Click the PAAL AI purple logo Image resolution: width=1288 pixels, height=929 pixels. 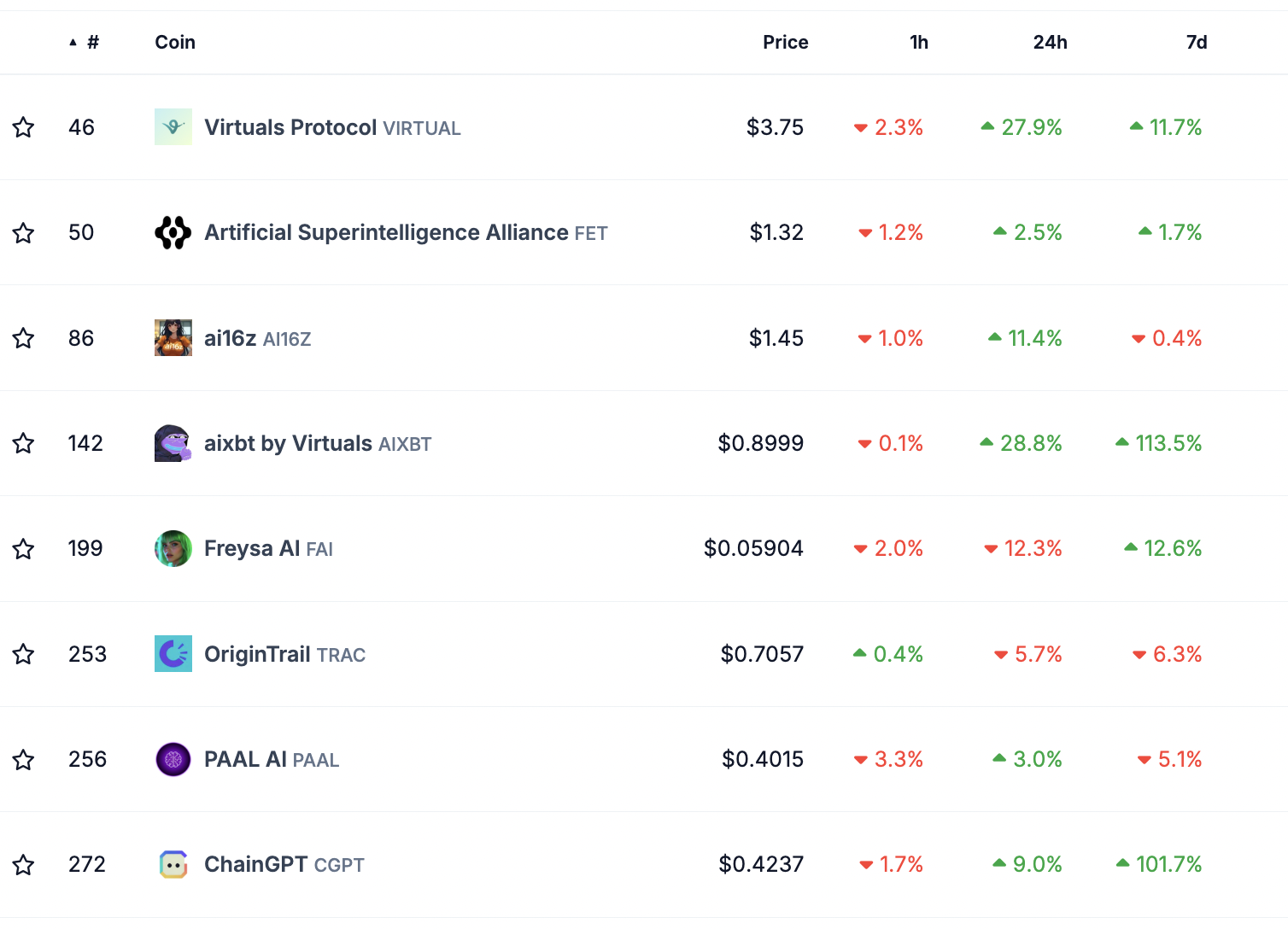tap(173, 759)
